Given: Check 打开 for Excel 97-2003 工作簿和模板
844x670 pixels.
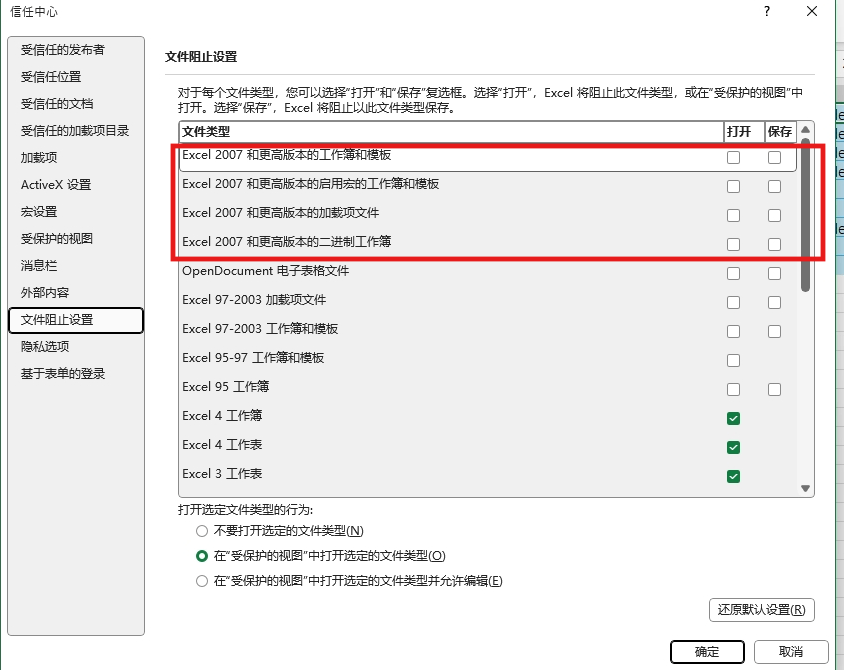Looking at the screenshot, I should coord(733,332).
